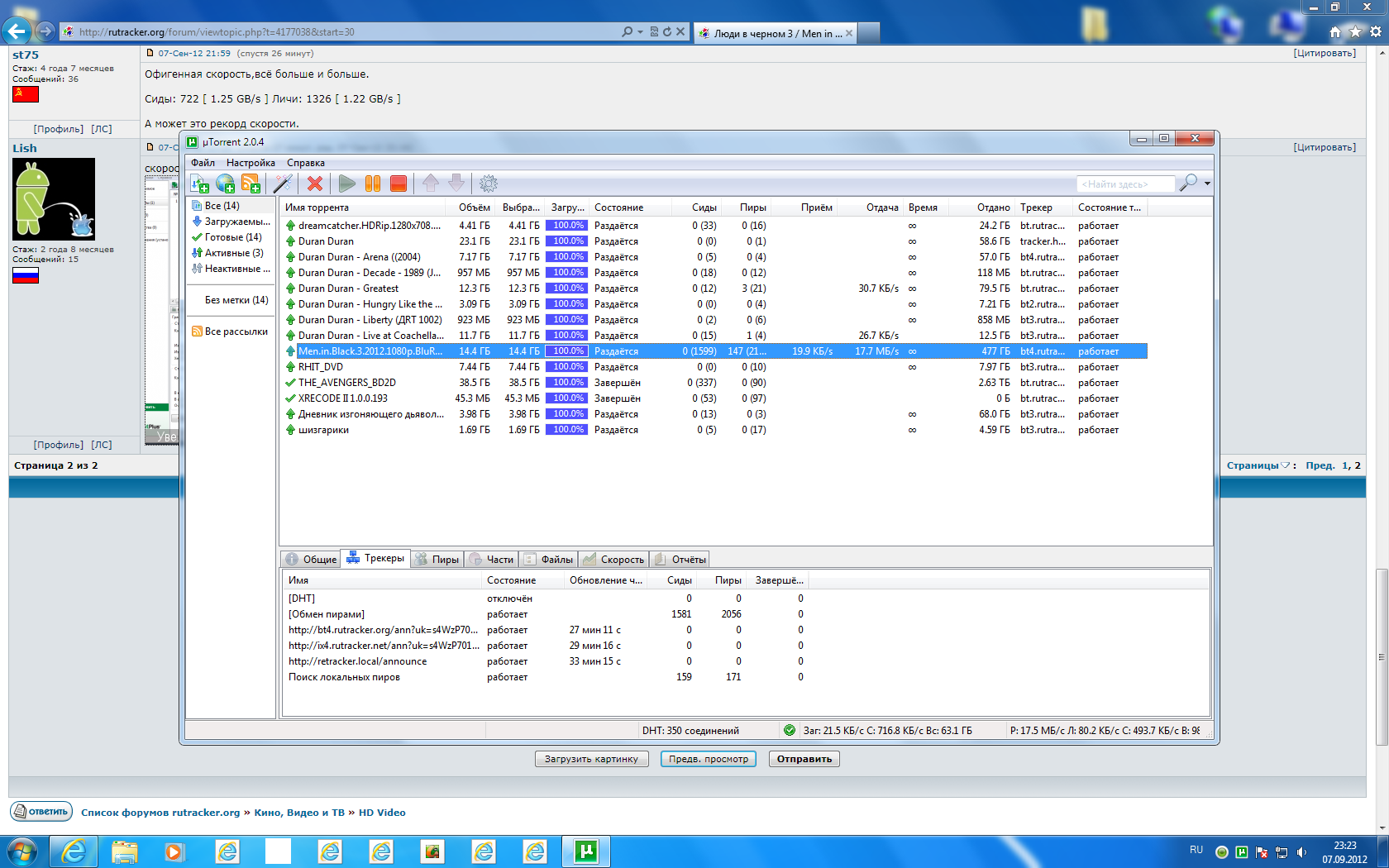
Task: Click the orange Pause torrent icon
Action: tap(373, 184)
